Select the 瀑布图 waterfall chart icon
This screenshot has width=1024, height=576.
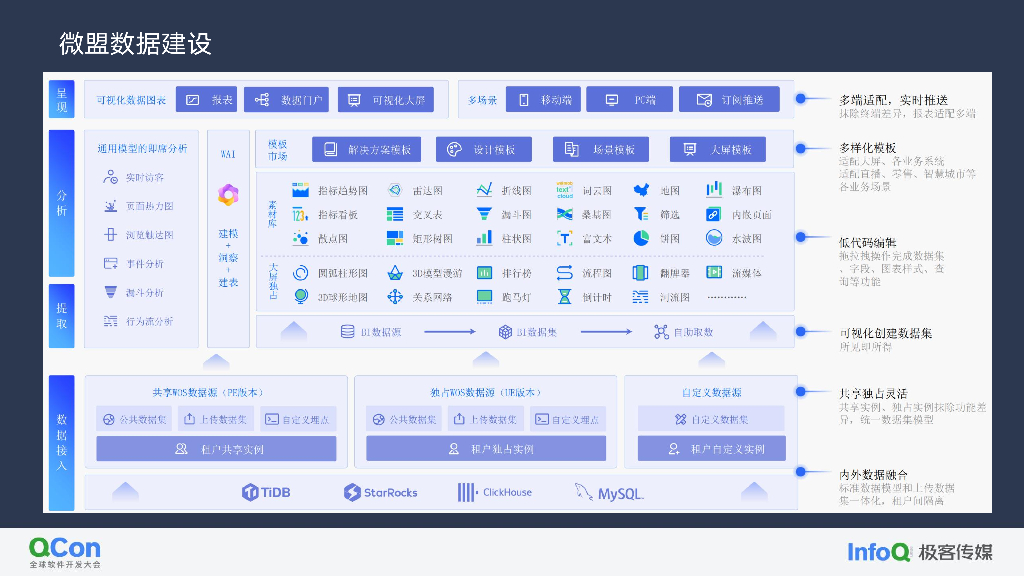click(714, 189)
